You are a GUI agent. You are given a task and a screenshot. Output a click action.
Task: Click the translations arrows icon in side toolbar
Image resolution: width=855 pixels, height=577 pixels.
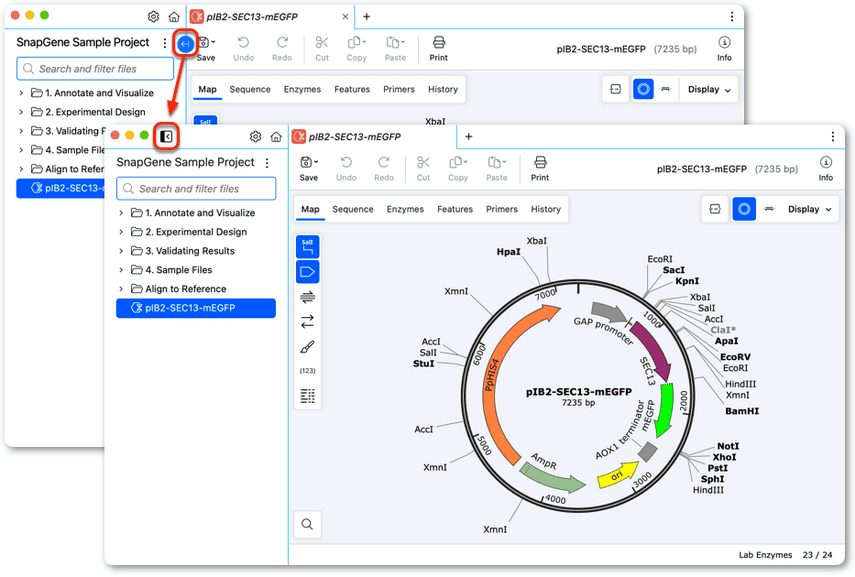308,322
